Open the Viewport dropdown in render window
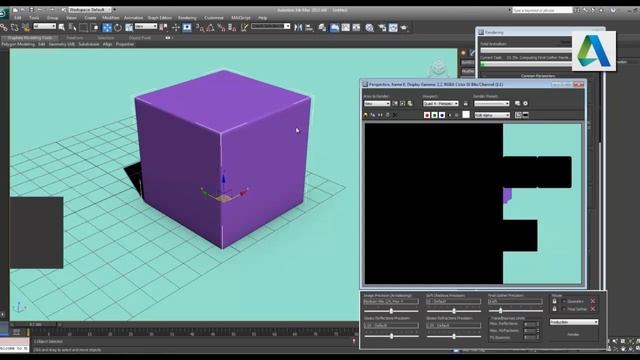Screen dimensions: 640x360 [x=441, y=104]
